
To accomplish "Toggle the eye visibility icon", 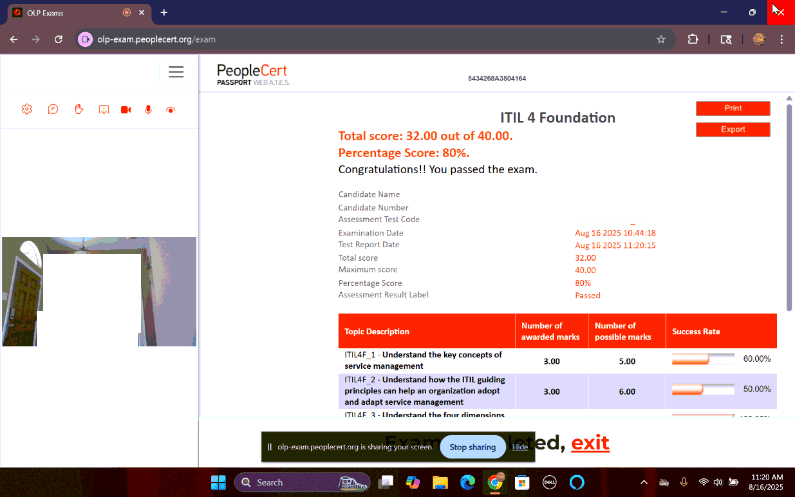I will pyautogui.click(x=171, y=109).
